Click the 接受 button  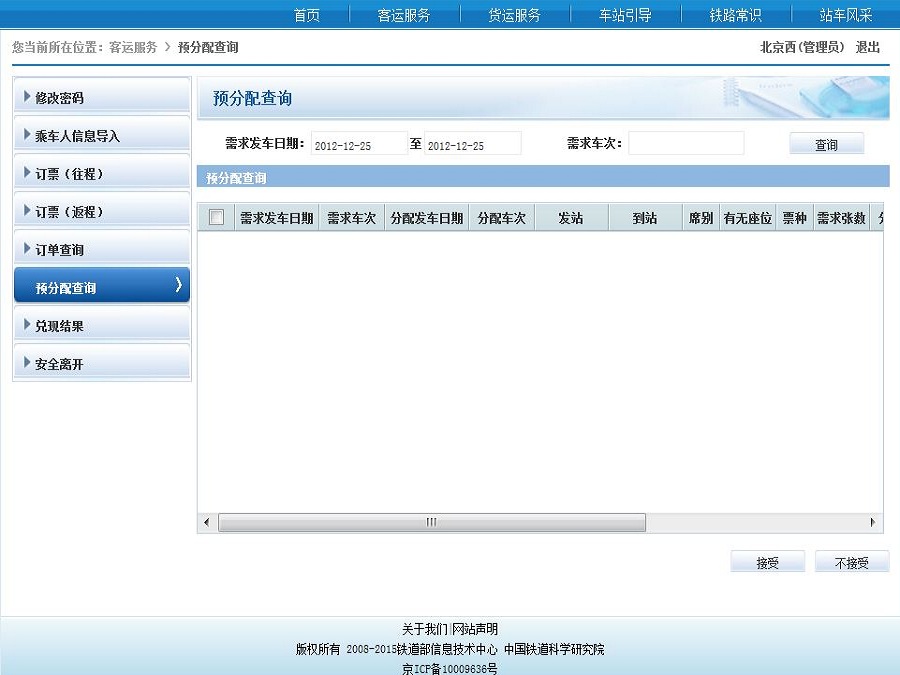point(767,563)
